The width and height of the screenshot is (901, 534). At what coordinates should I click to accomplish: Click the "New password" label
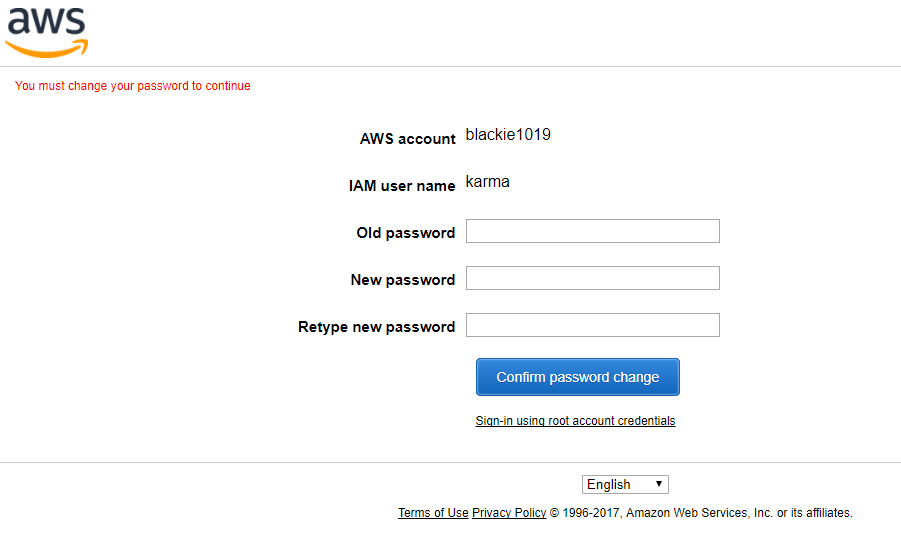coord(402,280)
